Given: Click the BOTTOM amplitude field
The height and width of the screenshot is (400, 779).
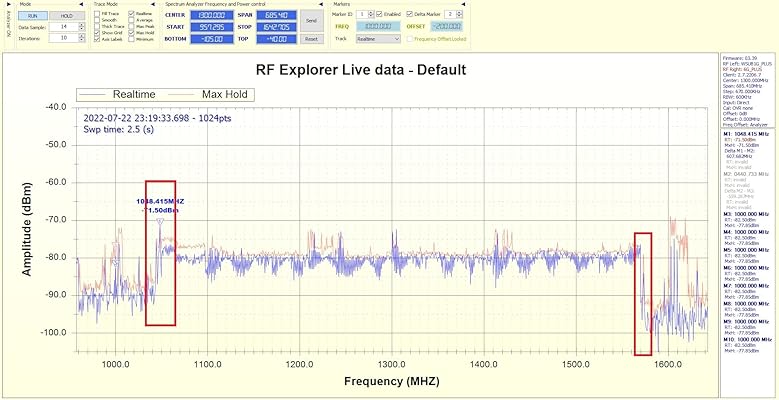Looking at the screenshot, I should [212, 39].
